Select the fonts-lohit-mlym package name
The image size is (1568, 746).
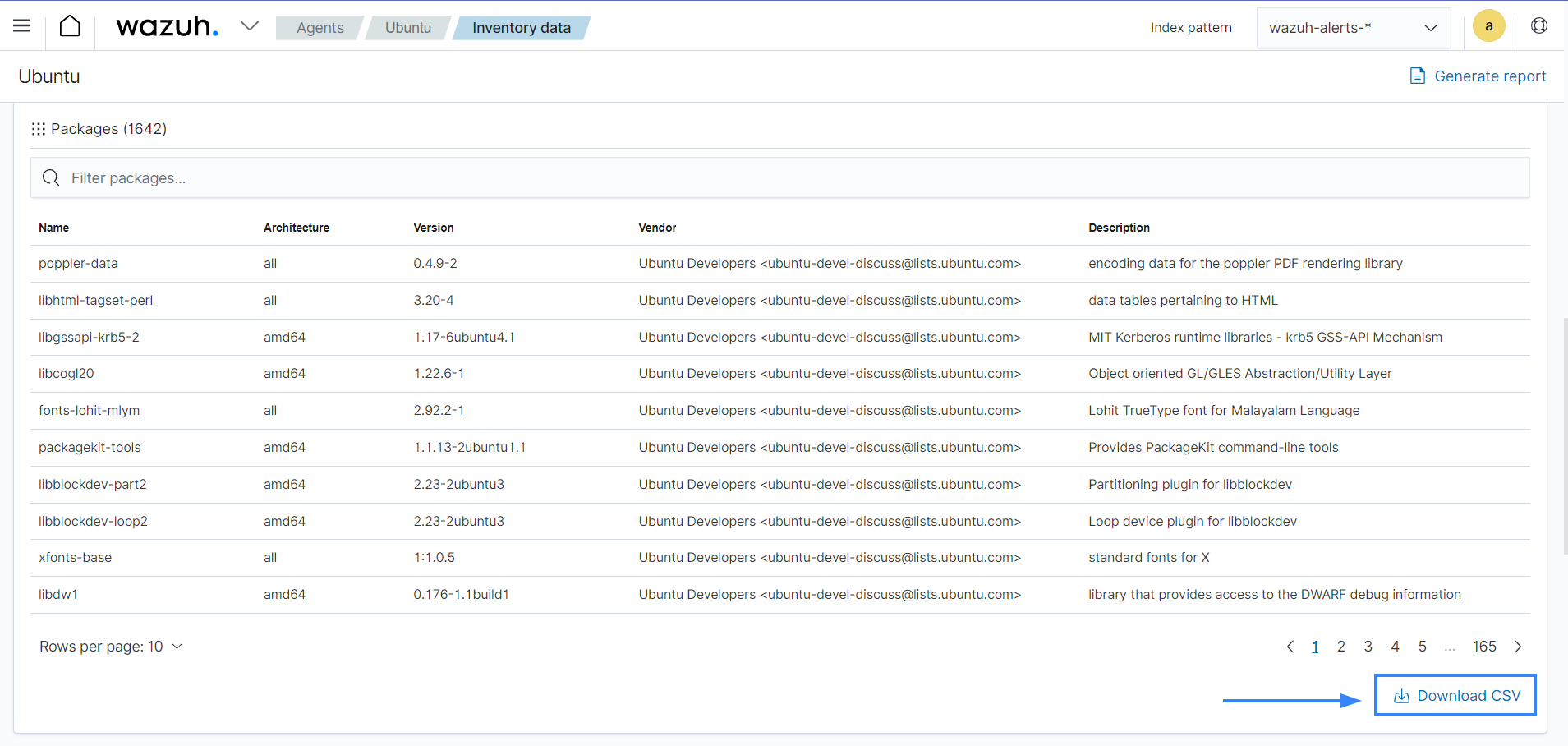pos(90,411)
